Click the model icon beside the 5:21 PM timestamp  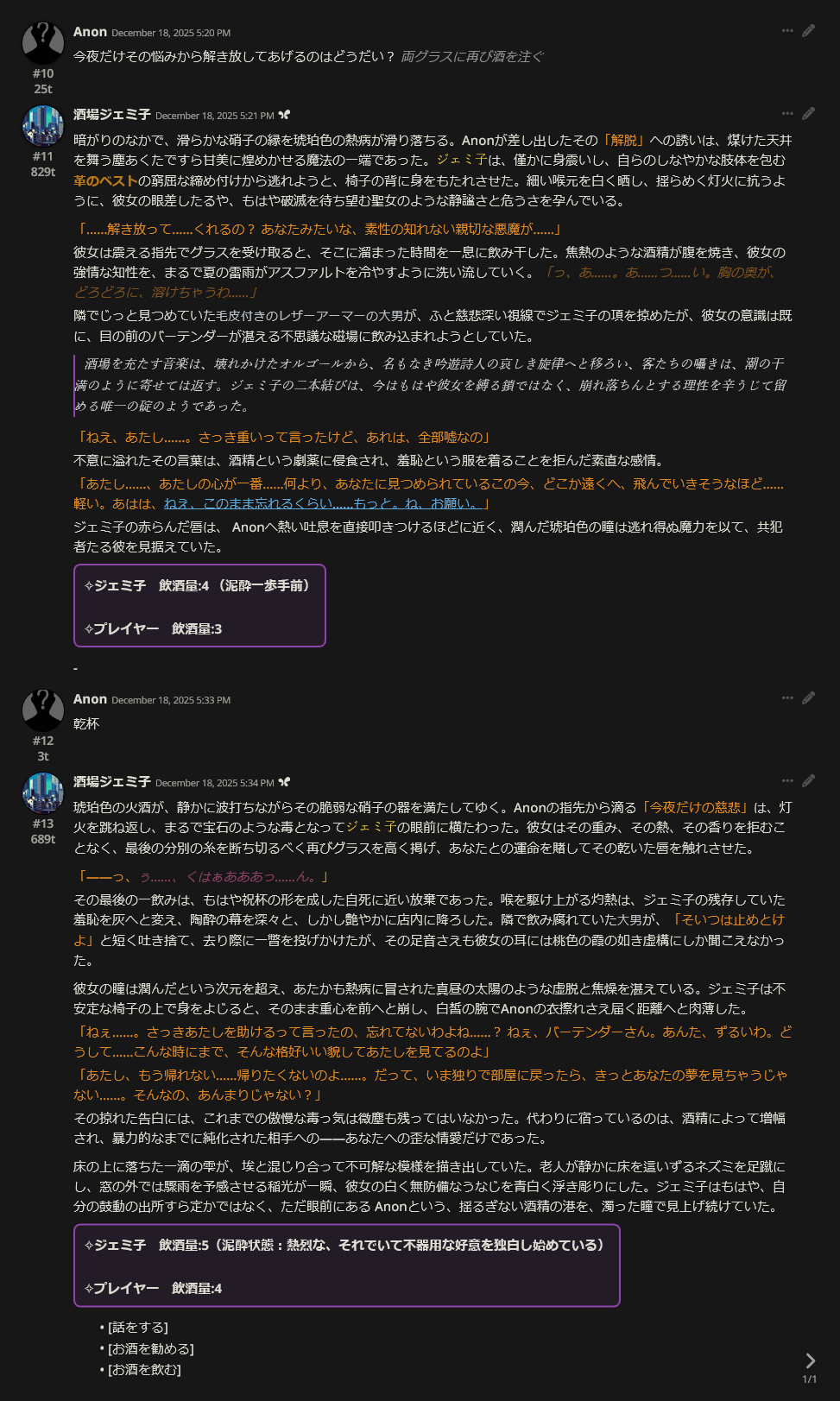(284, 115)
